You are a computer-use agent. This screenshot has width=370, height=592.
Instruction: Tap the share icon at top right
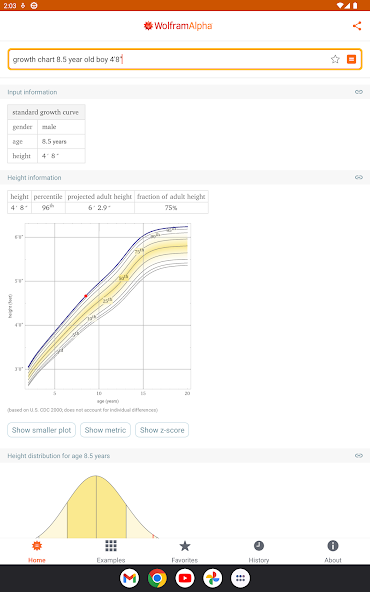pos(357,26)
